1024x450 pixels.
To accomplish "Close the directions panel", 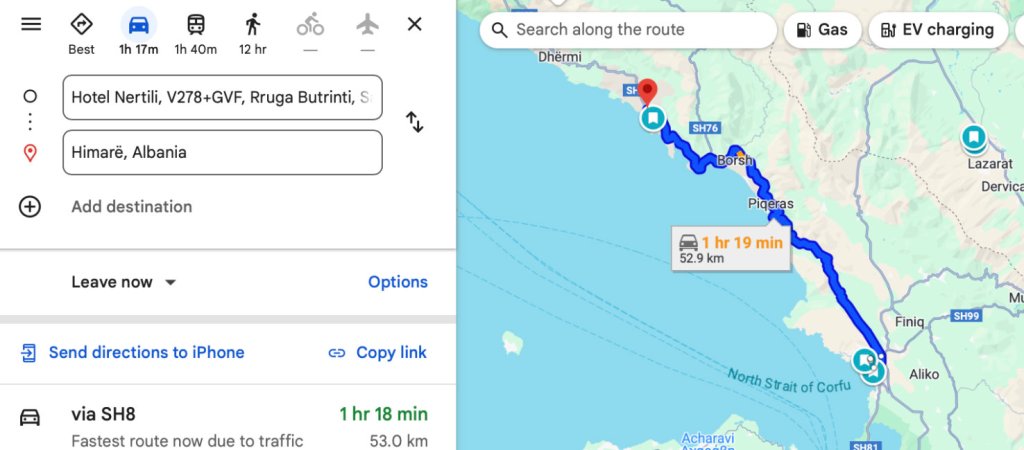I will [414, 24].
